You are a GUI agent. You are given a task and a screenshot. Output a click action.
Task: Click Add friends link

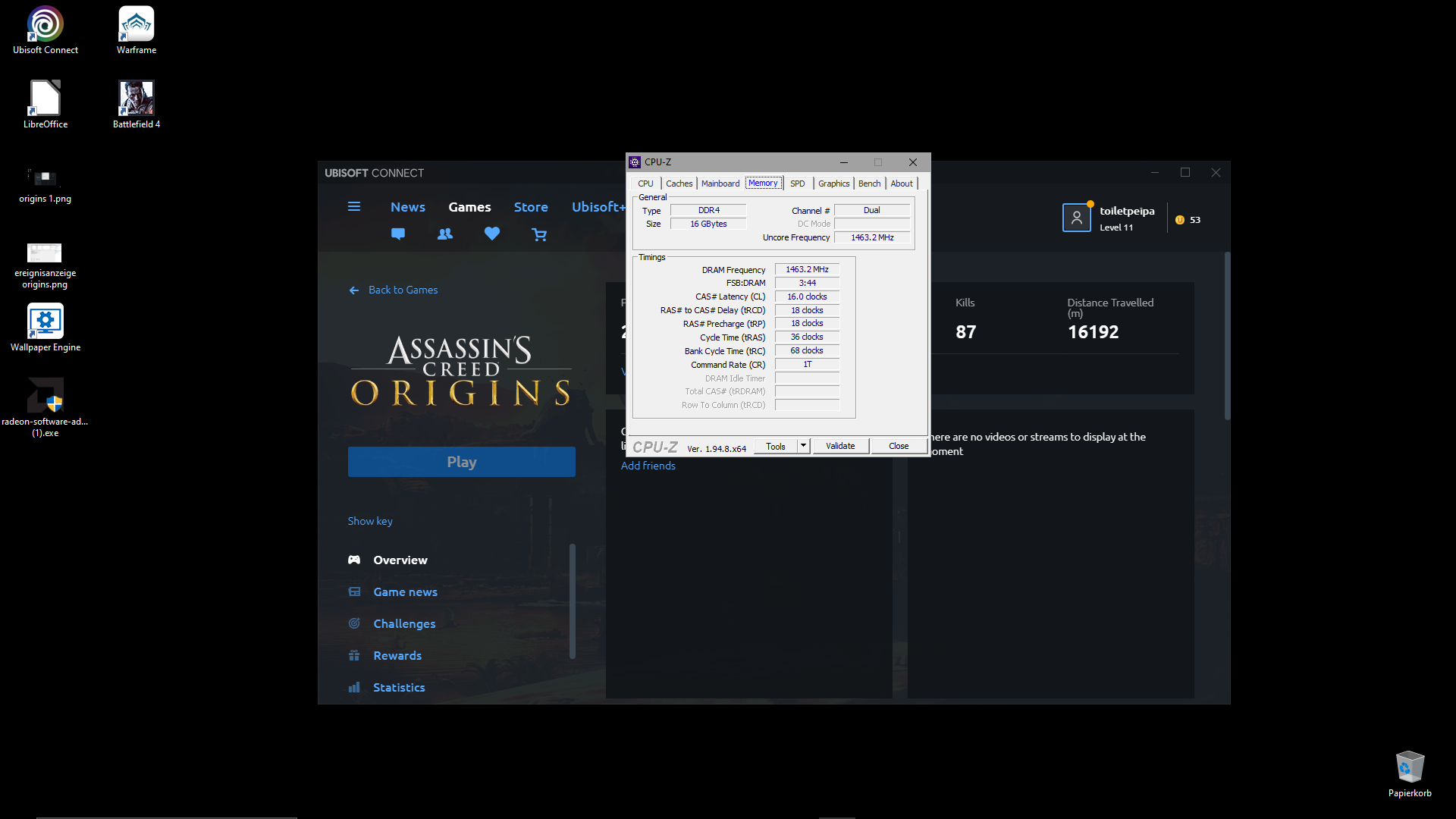pos(648,466)
